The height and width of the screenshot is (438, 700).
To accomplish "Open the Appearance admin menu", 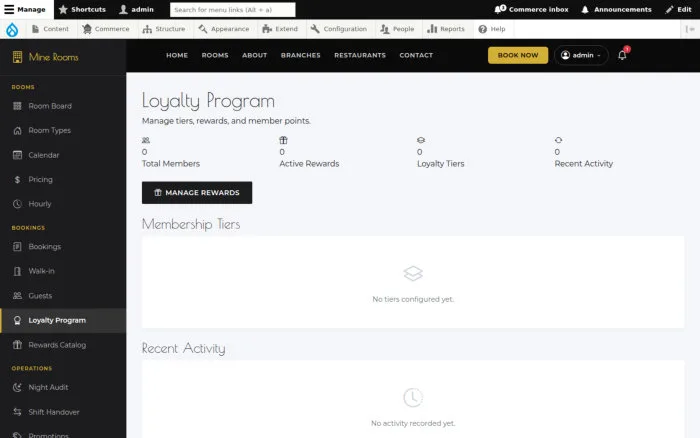I will pyautogui.click(x=224, y=29).
